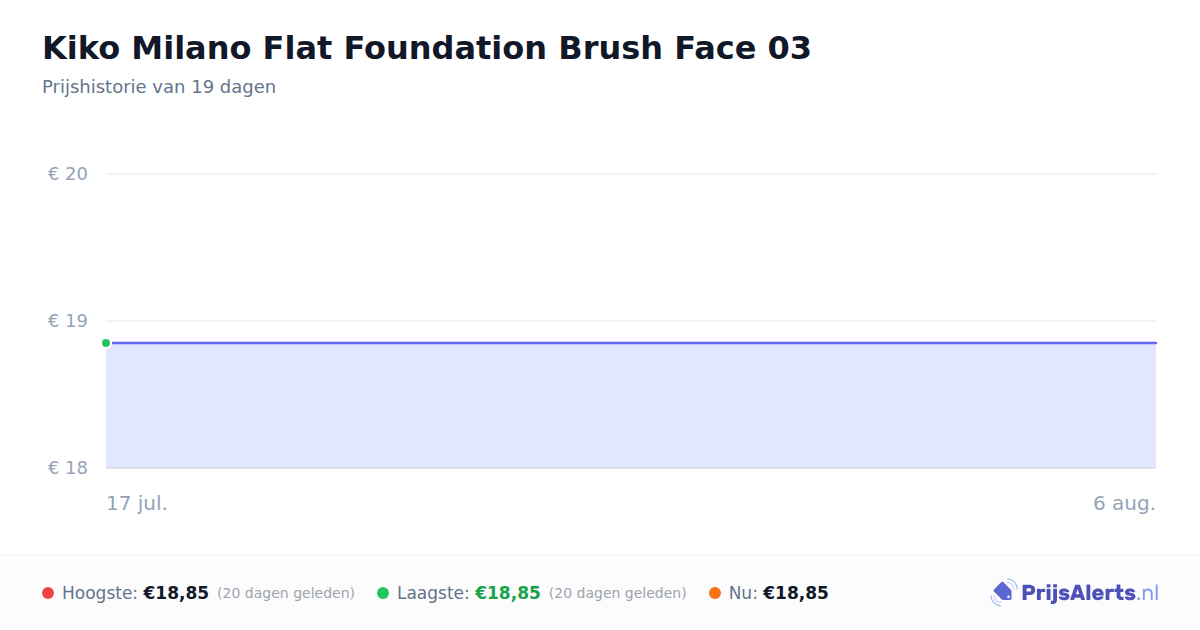The height and width of the screenshot is (630, 1200).
Task: Click the Hoogste €18,85 price value
Action: (176, 593)
